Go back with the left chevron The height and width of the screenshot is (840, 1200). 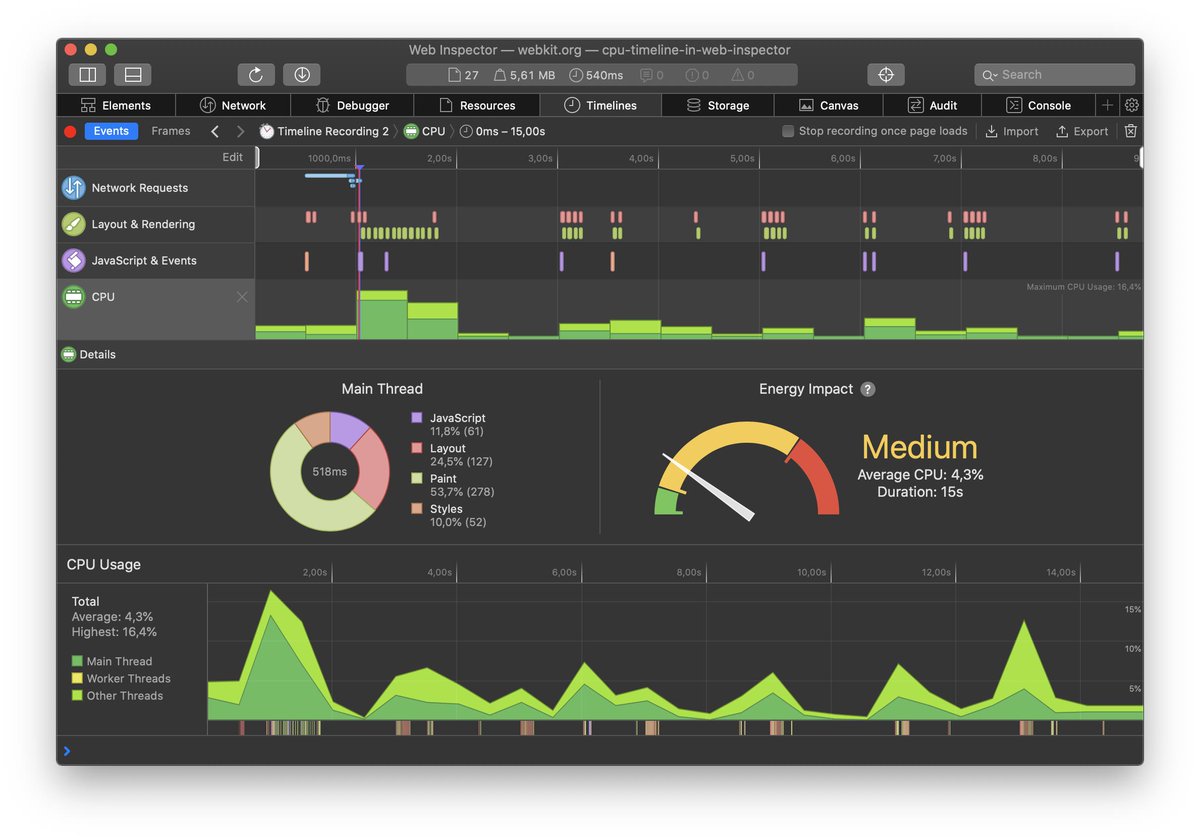(x=214, y=131)
